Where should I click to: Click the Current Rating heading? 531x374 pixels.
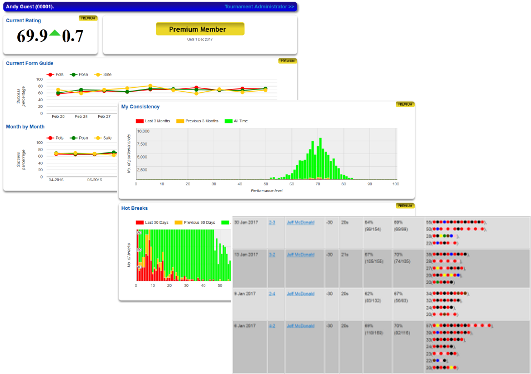point(23,20)
